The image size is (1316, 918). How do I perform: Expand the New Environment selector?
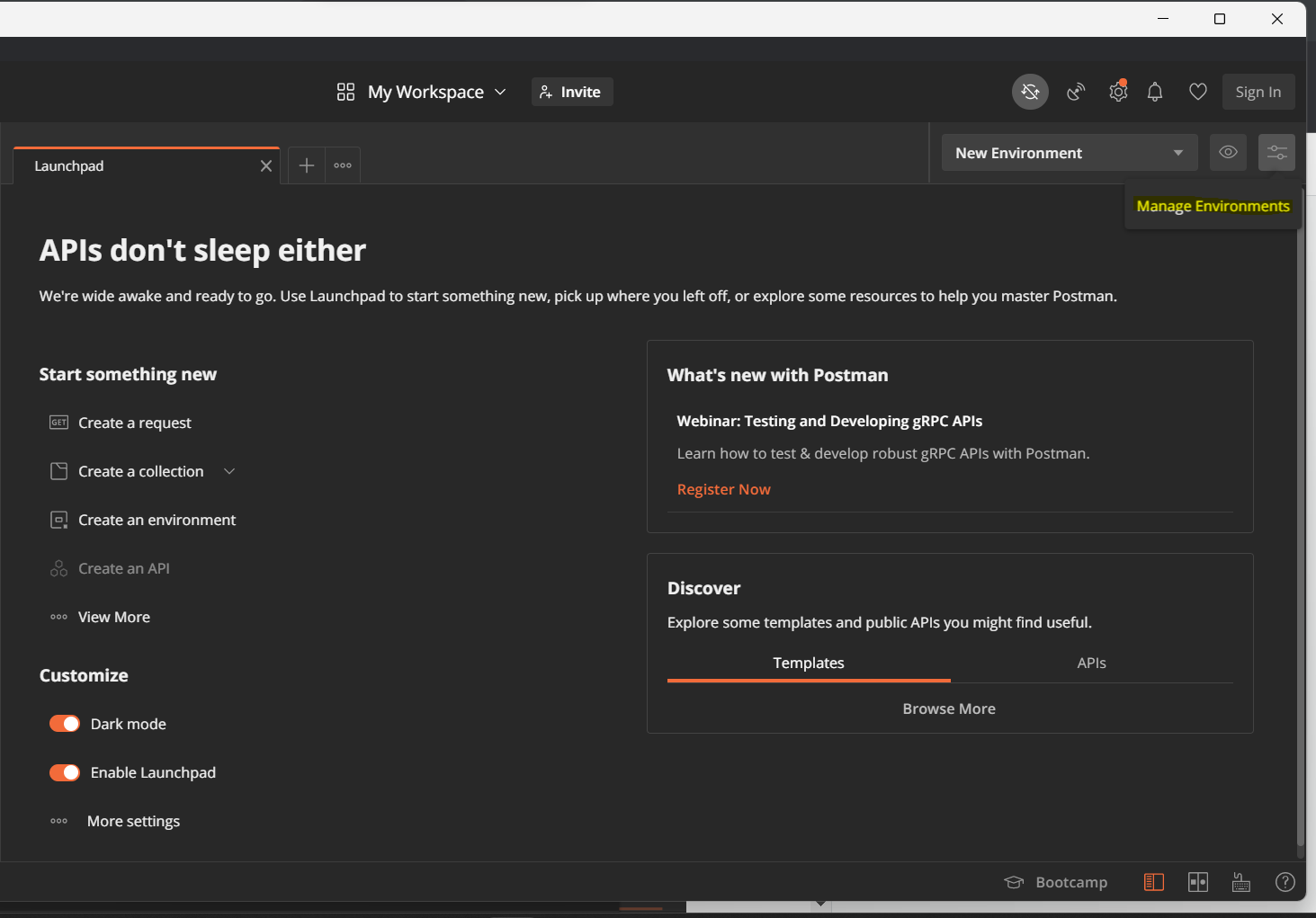click(1070, 153)
